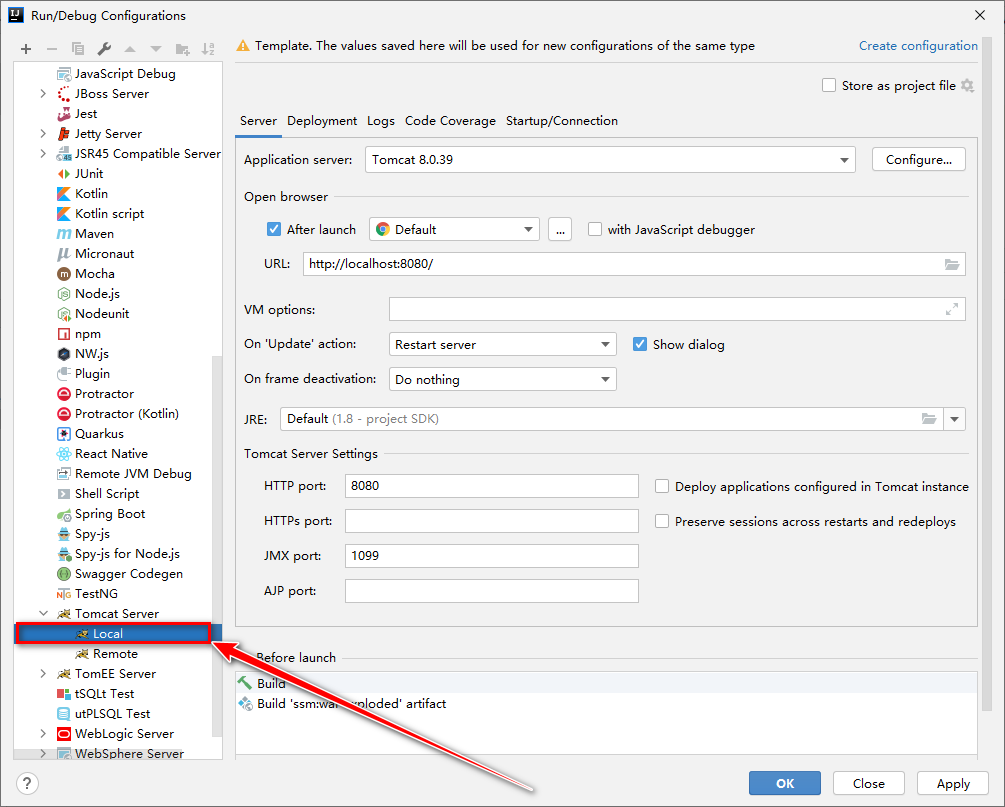Switch to the Logs tab
The image size is (1005, 807).
click(x=381, y=121)
